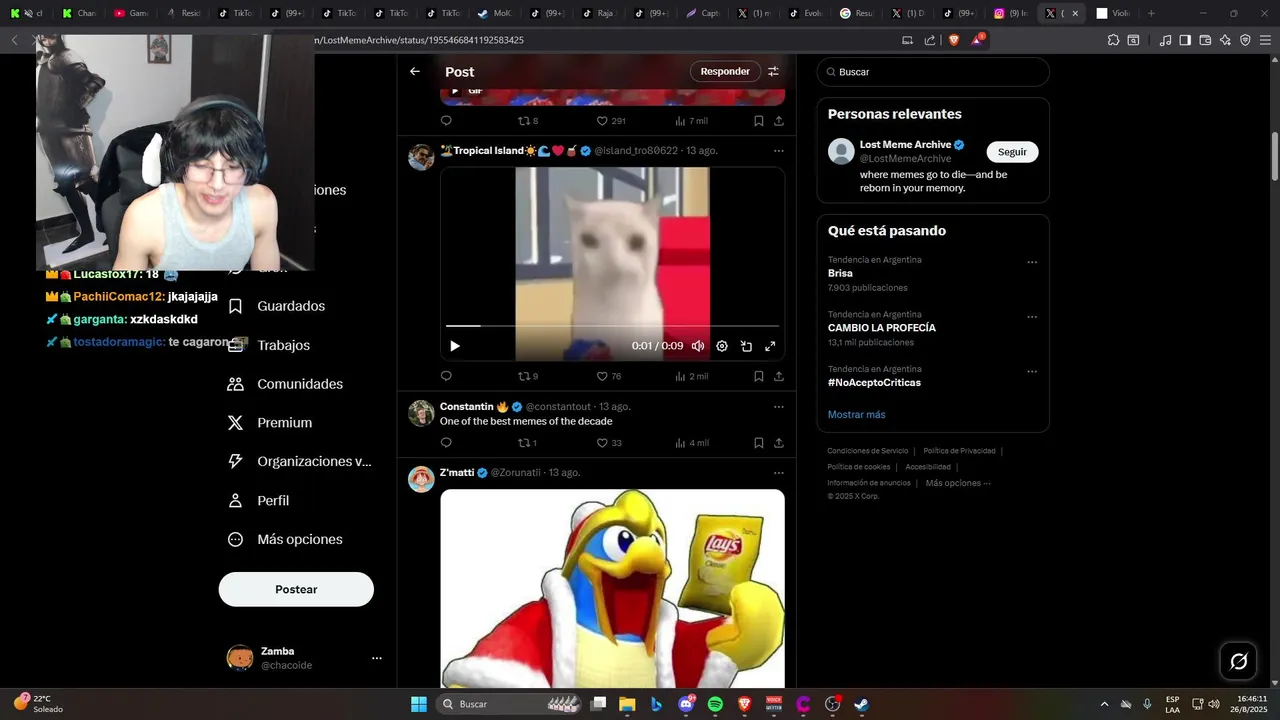Click Mostrar más under trends

(856, 414)
